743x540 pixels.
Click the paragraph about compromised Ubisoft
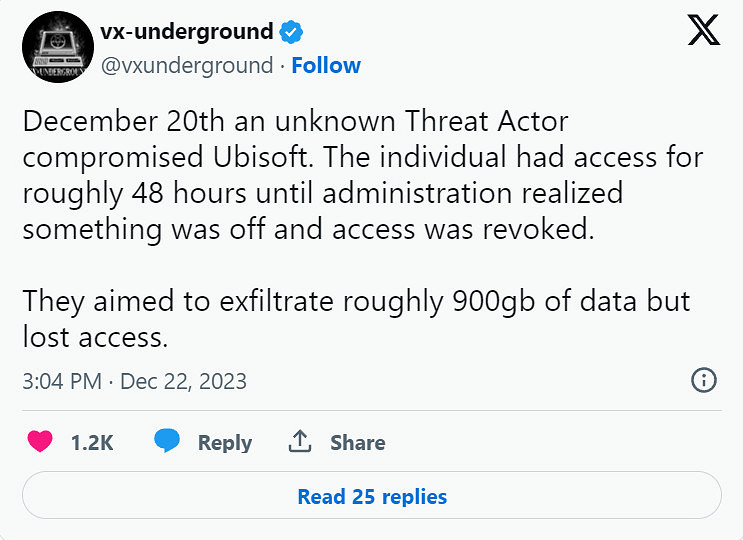coord(360,174)
